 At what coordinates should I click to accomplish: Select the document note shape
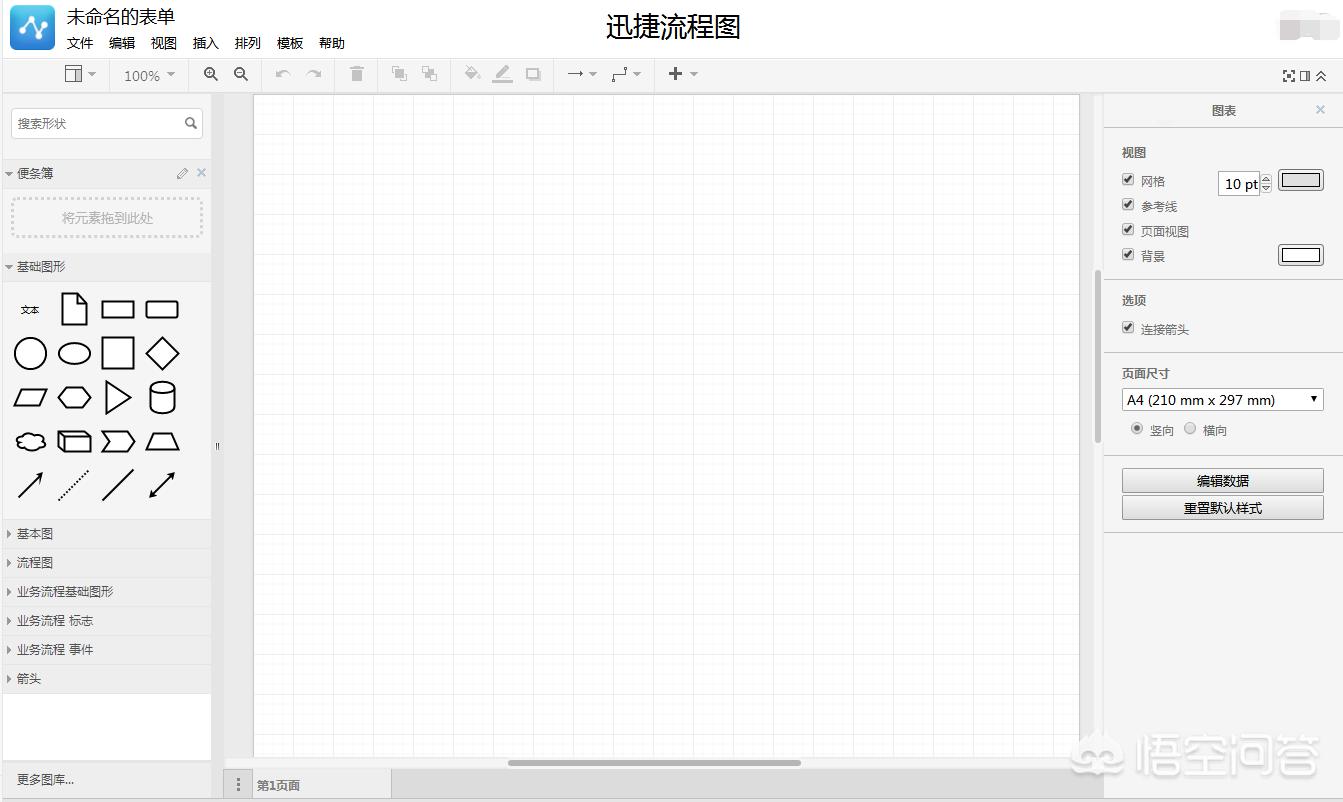[74, 309]
